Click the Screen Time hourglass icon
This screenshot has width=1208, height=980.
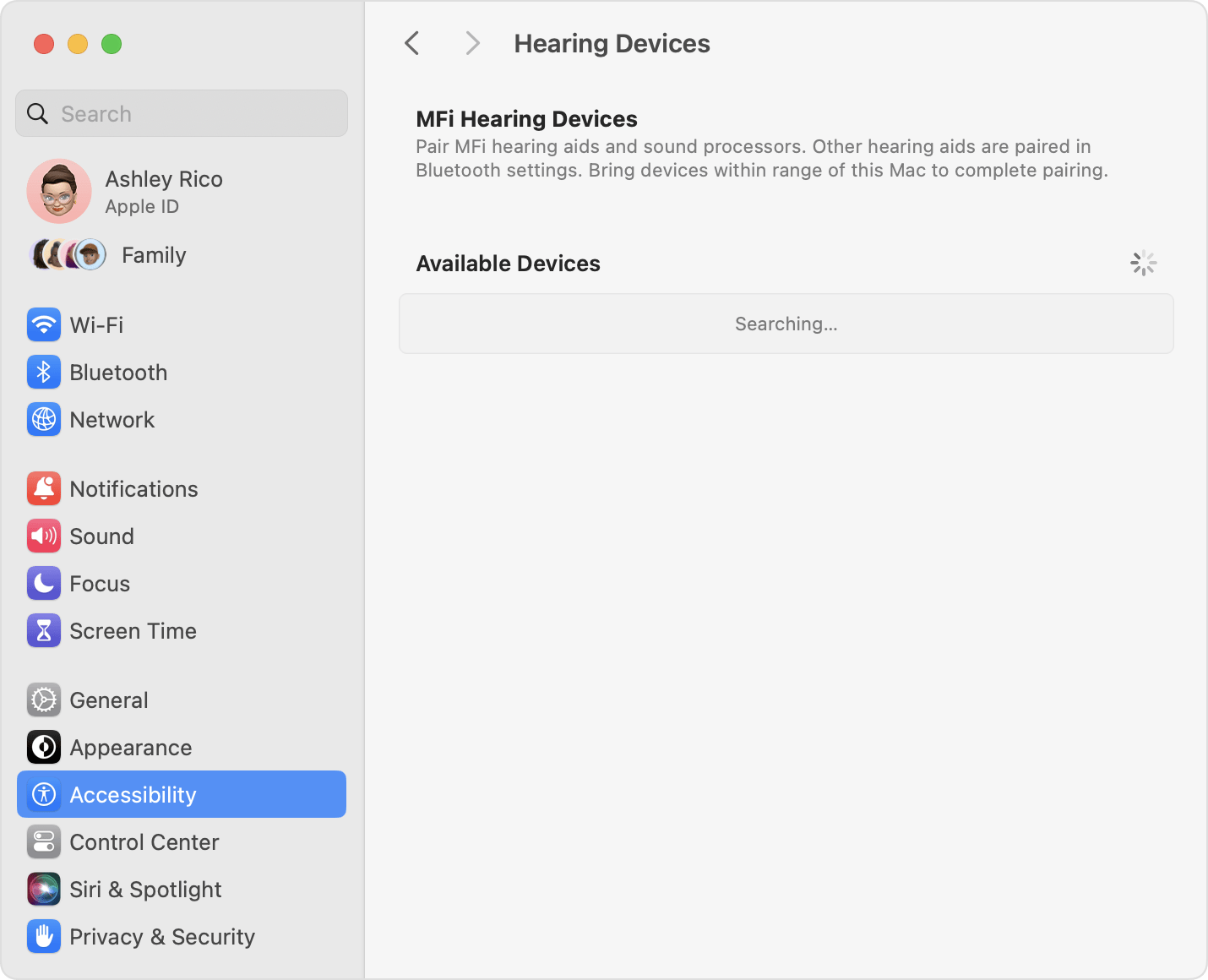click(x=43, y=630)
